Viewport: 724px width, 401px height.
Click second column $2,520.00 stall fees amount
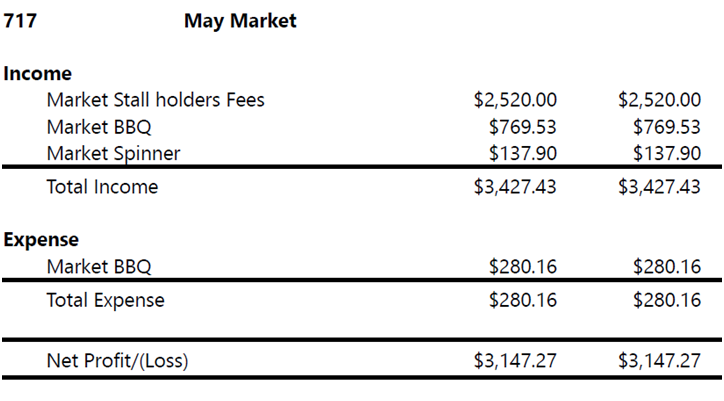point(659,100)
